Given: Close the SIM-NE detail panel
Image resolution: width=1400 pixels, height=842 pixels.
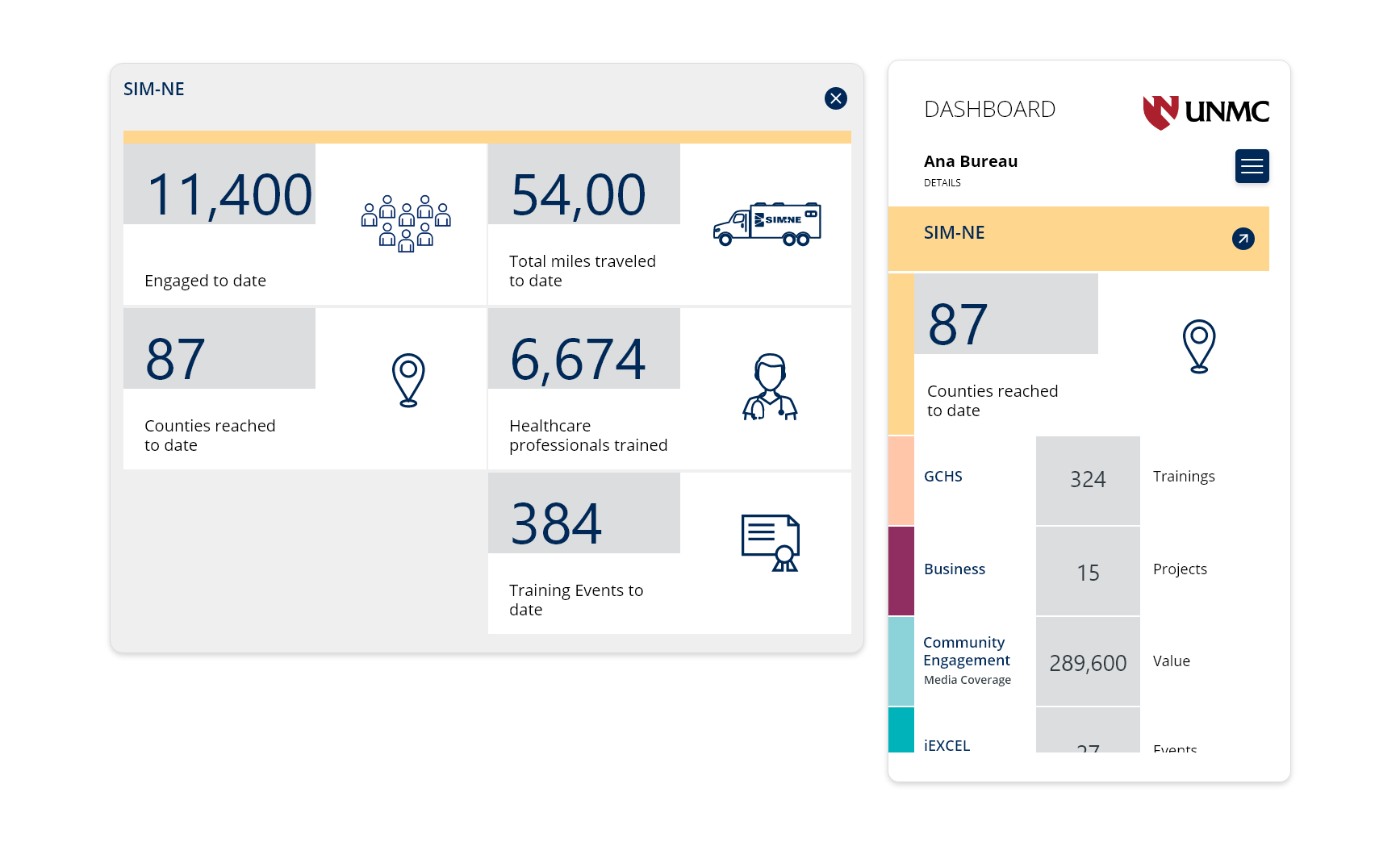Looking at the screenshot, I should [835, 98].
